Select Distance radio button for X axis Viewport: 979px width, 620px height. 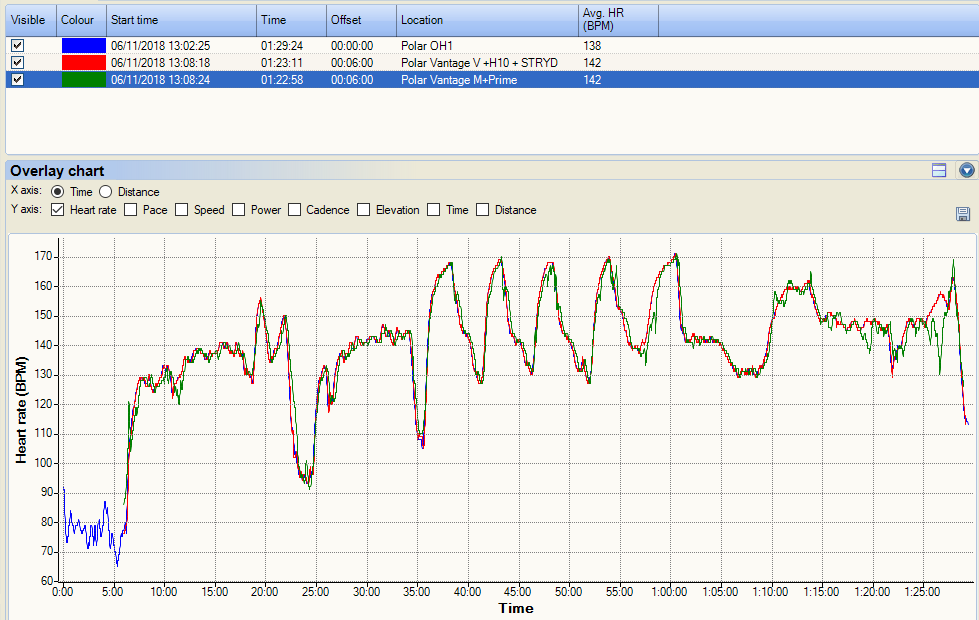[x=106, y=192]
